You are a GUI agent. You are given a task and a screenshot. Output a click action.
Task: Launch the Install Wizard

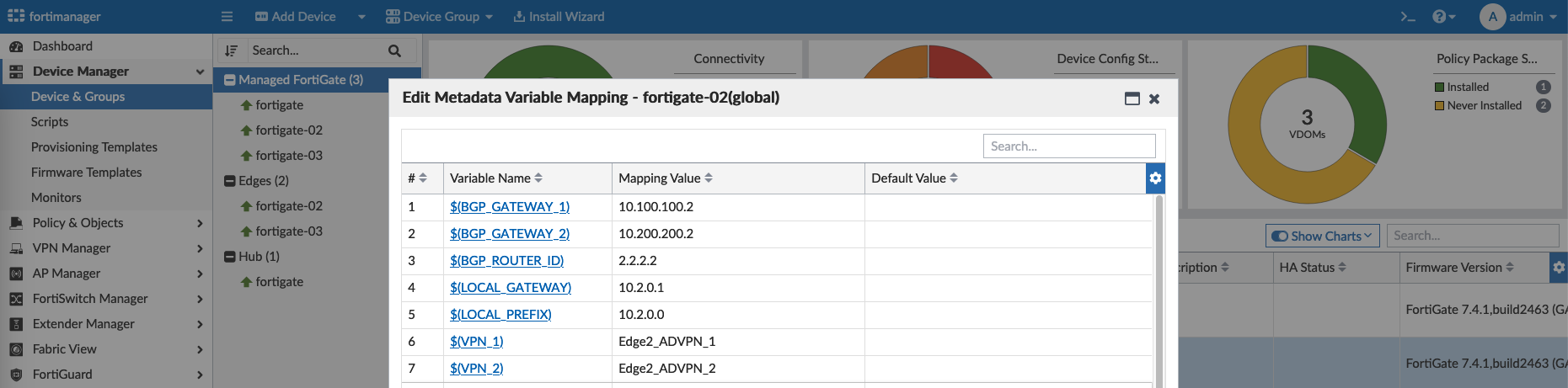click(559, 17)
